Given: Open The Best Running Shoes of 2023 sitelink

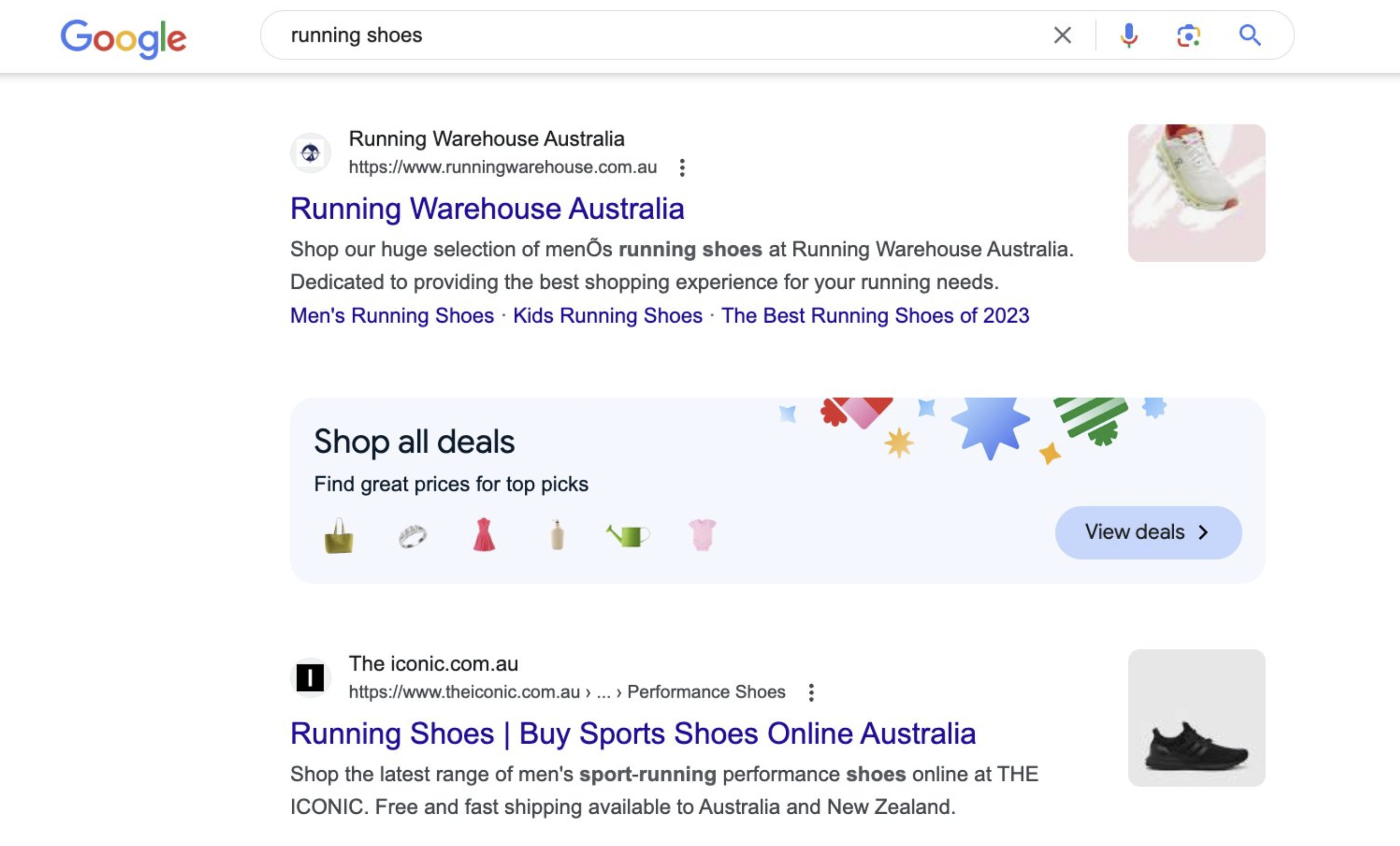Looking at the screenshot, I should (x=875, y=315).
